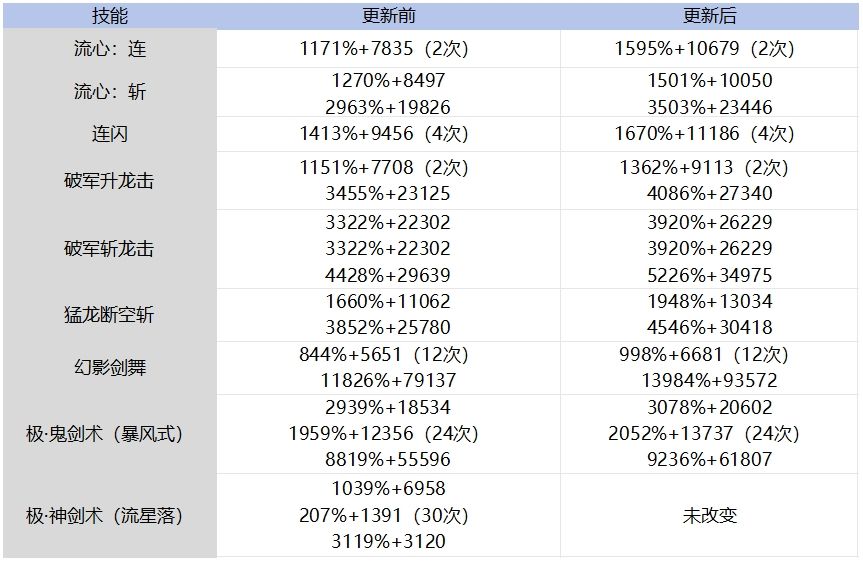Viewport: 863px width, 561px height.
Task: Click the 更新前 column header
Action: point(388,16)
